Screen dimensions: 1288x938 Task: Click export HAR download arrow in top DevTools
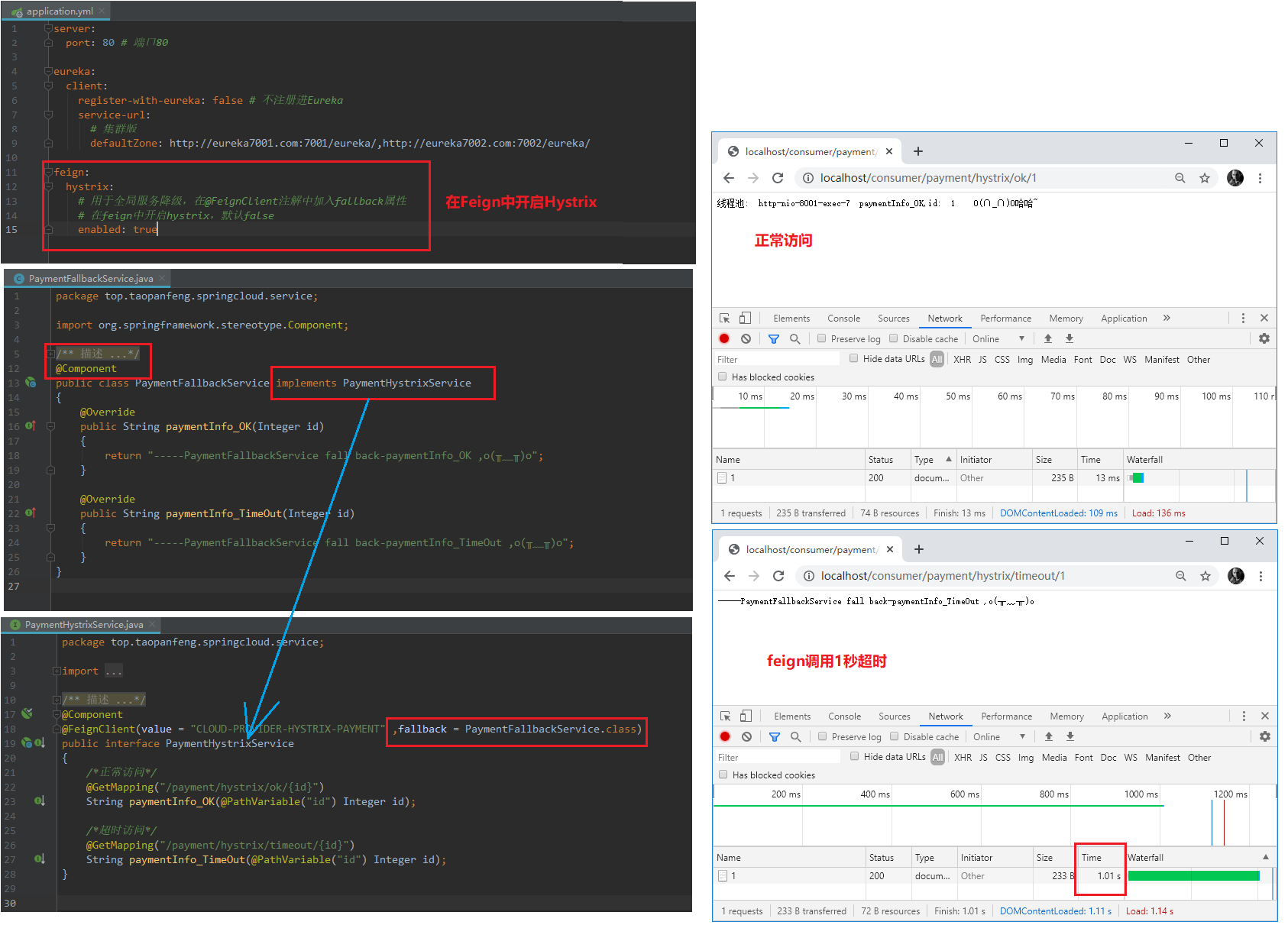1070,338
